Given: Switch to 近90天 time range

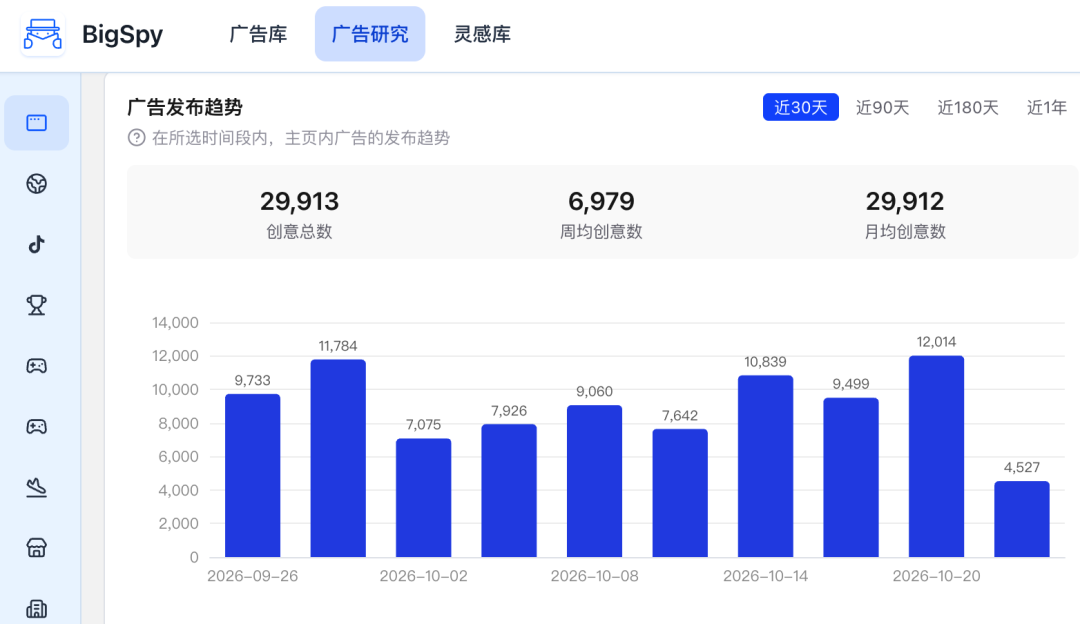Looking at the screenshot, I should [x=882, y=107].
